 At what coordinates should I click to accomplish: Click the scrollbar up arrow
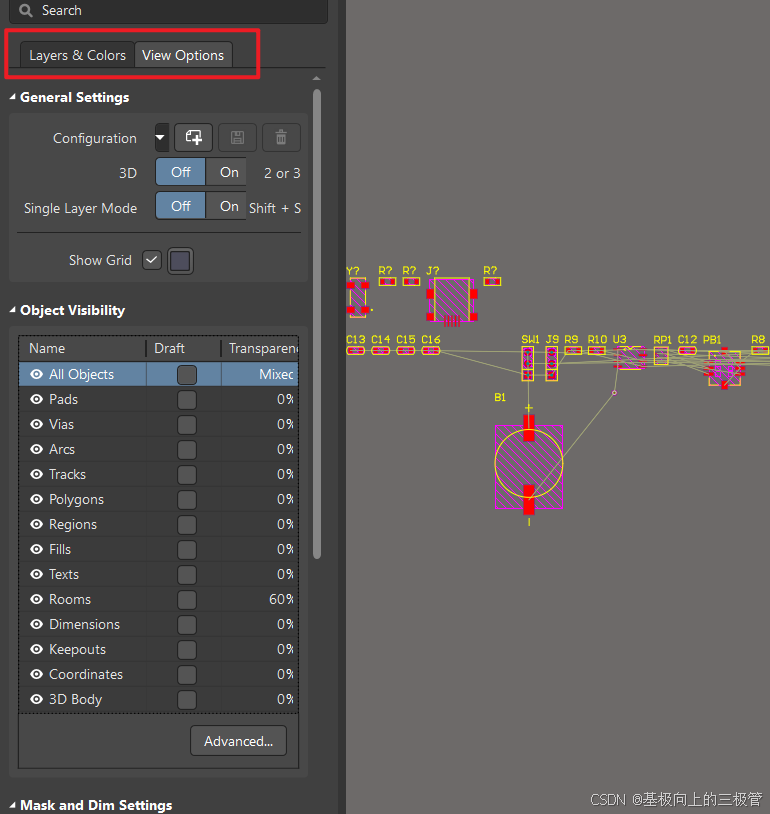(x=317, y=78)
